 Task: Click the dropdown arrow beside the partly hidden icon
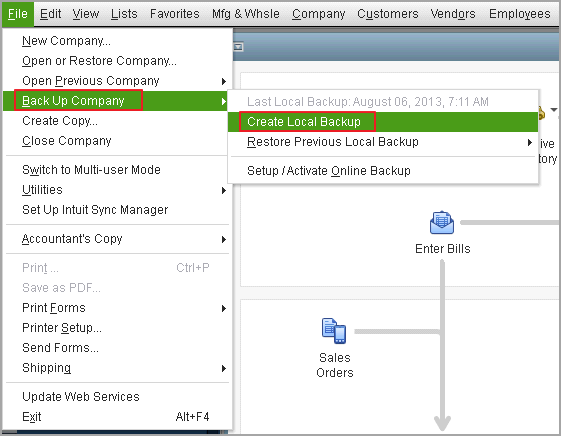point(553,110)
